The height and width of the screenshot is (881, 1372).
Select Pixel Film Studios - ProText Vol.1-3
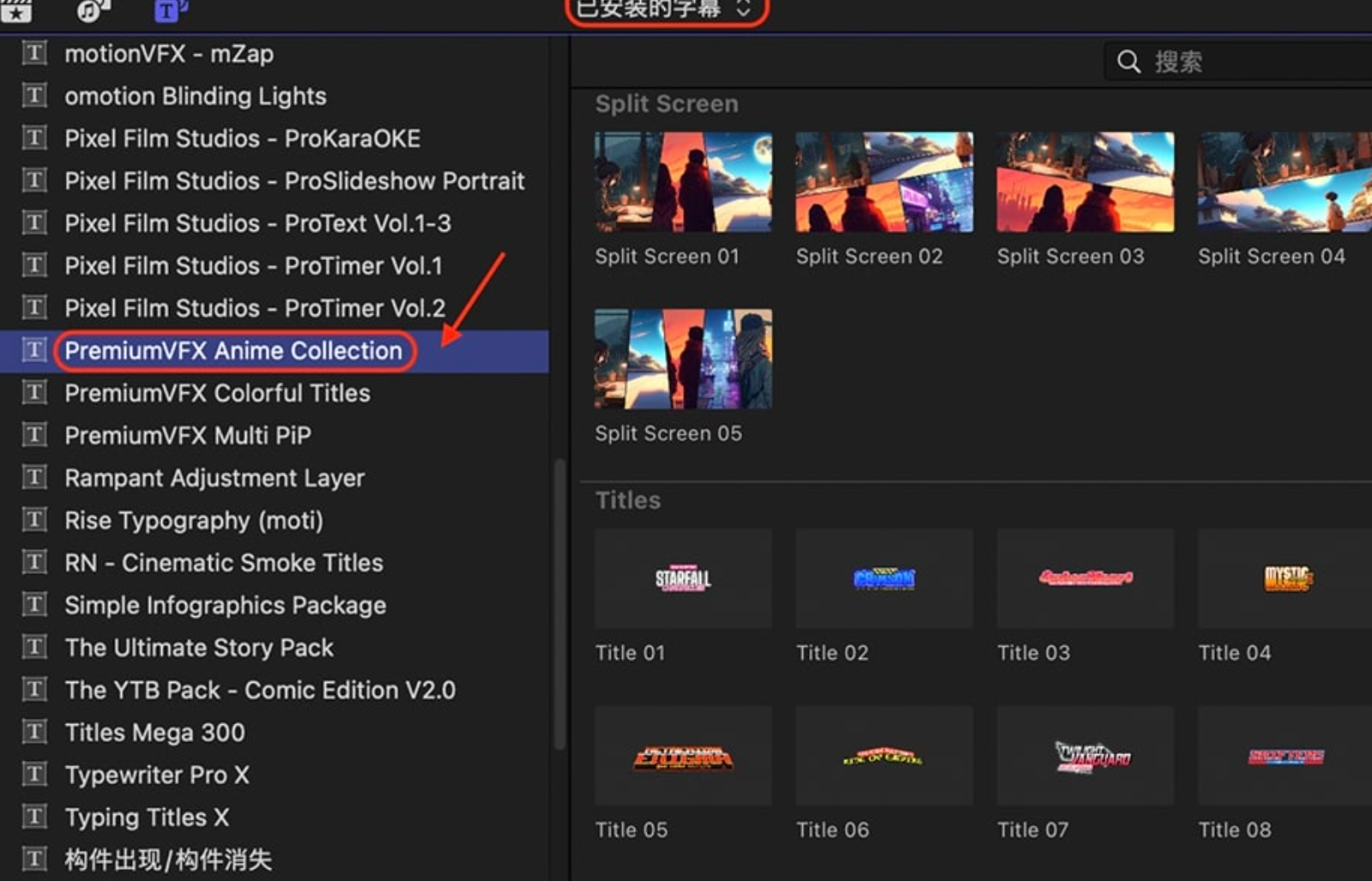pos(257,223)
